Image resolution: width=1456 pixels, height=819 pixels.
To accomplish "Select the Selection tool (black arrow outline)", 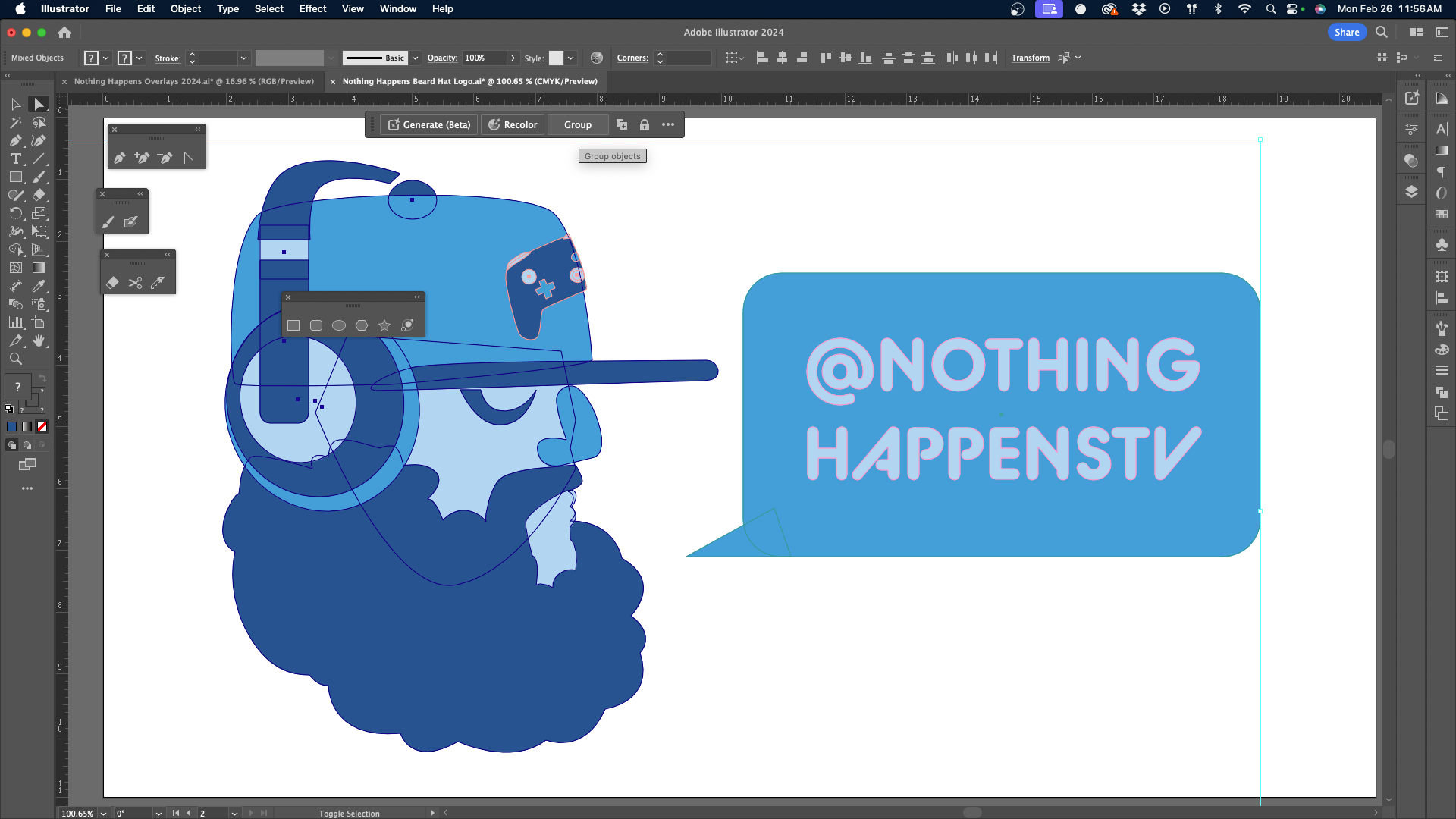I will pos(15,104).
